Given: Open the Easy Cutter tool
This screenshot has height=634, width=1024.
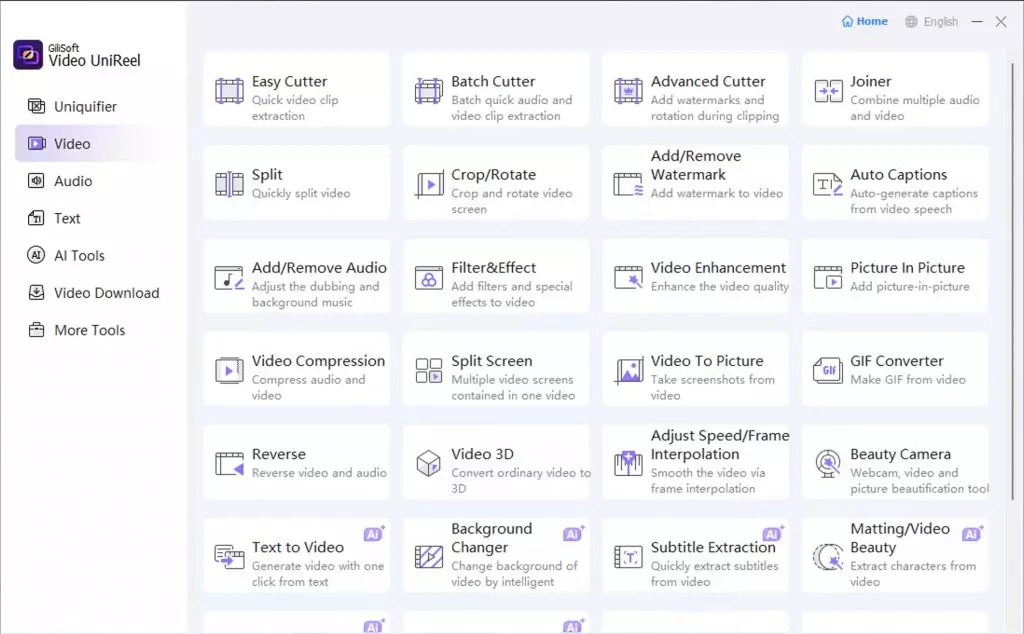Looking at the screenshot, I should click(296, 89).
